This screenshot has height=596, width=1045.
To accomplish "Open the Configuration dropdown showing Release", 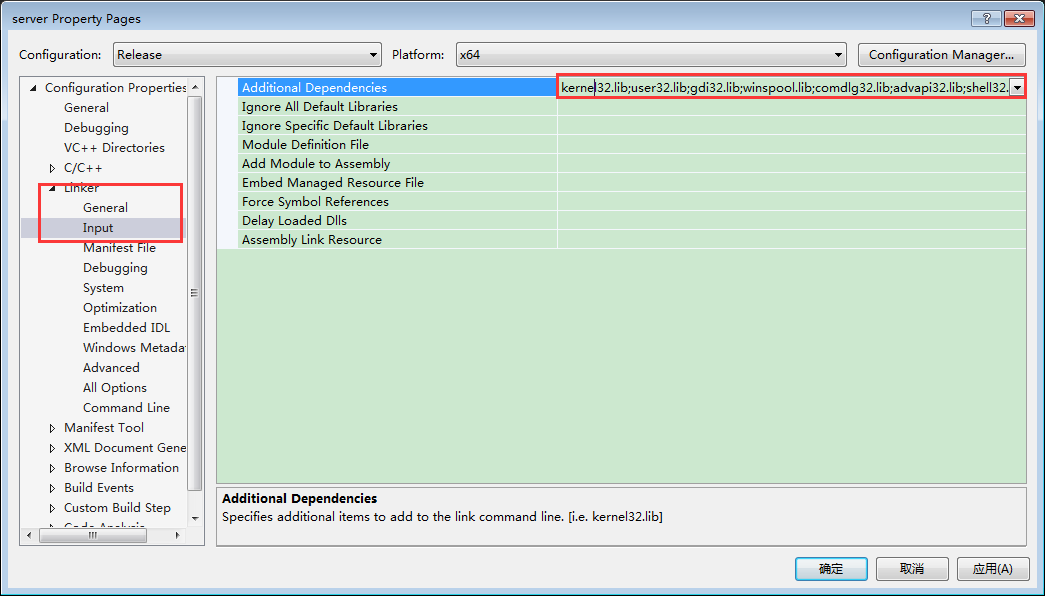I will pyautogui.click(x=372, y=54).
